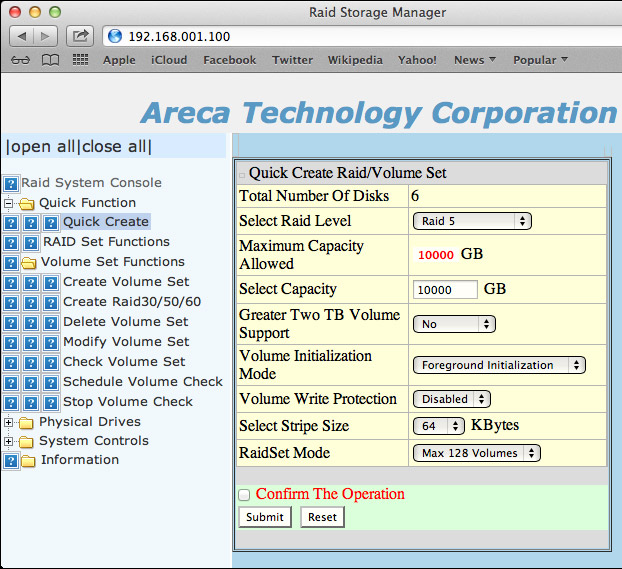Screen dimensions: 622x569
Task: Open the RaidSet Mode dropdown
Action: coord(476,453)
